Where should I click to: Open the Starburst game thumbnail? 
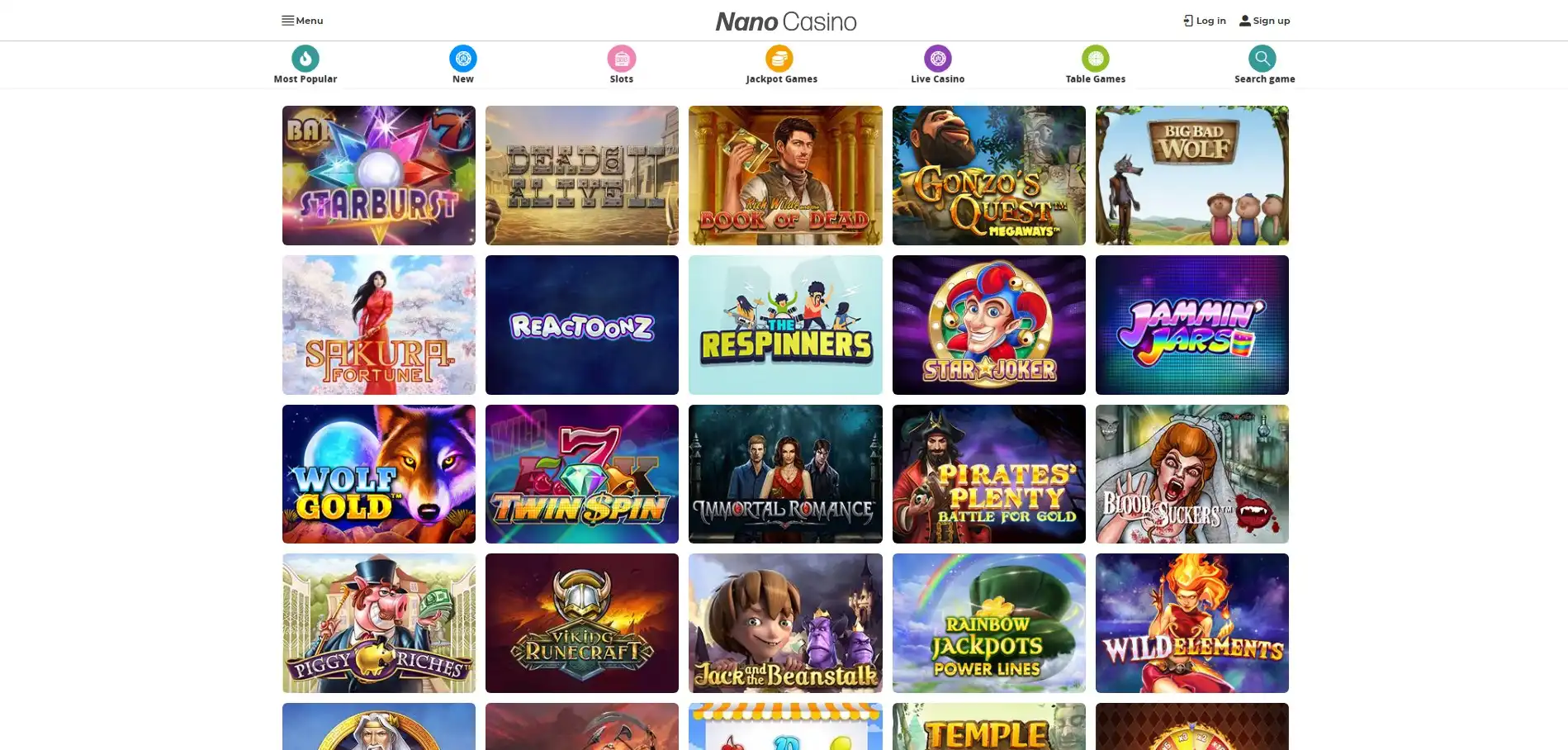pyautogui.click(x=379, y=175)
